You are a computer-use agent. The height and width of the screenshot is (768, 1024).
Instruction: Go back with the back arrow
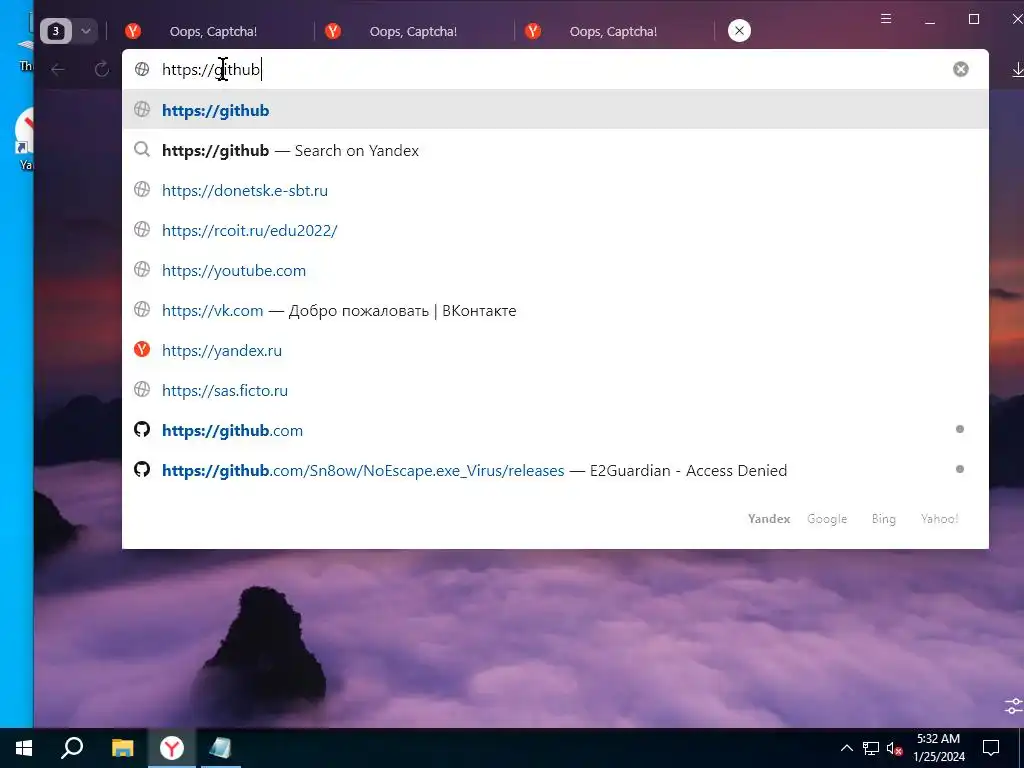pyautogui.click(x=57, y=69)
